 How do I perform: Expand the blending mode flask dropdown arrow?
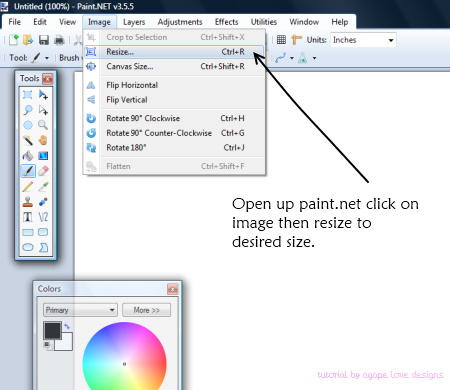point(314,58)
